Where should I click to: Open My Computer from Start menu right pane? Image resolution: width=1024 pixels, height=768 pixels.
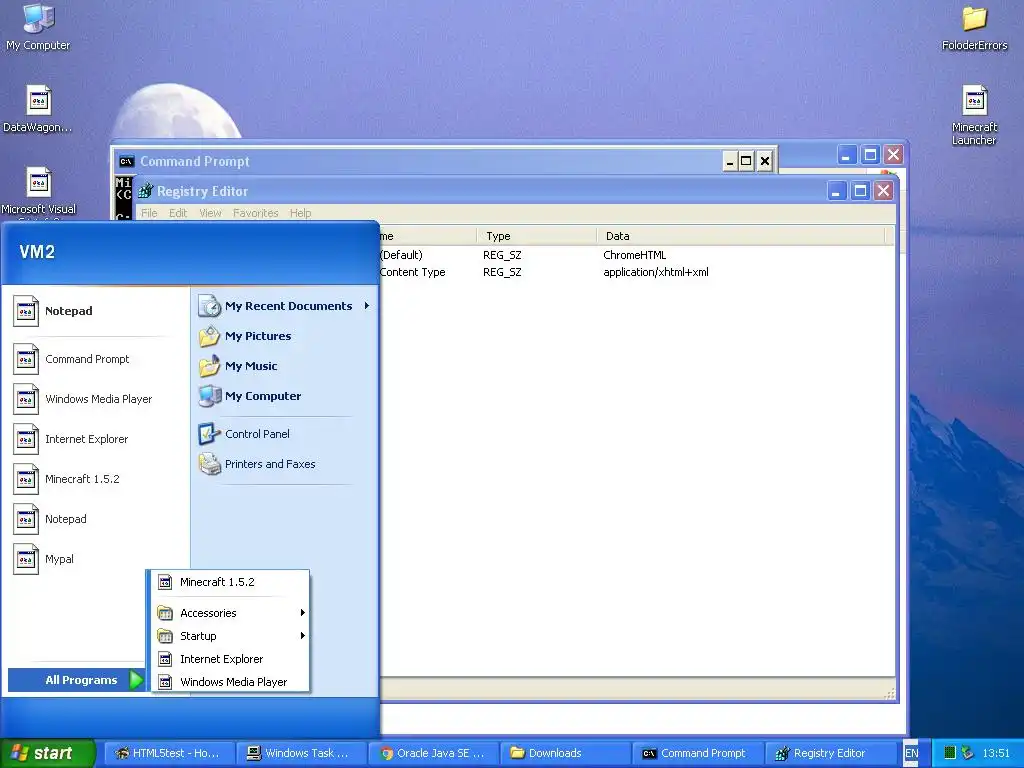(x=263, y=396)
